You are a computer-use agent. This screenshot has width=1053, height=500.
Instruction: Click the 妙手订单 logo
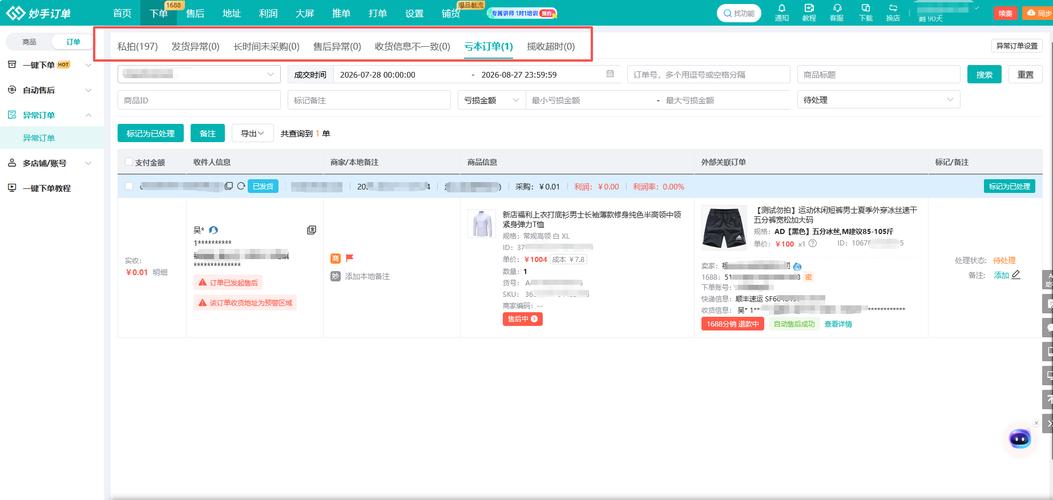point(38,13)
